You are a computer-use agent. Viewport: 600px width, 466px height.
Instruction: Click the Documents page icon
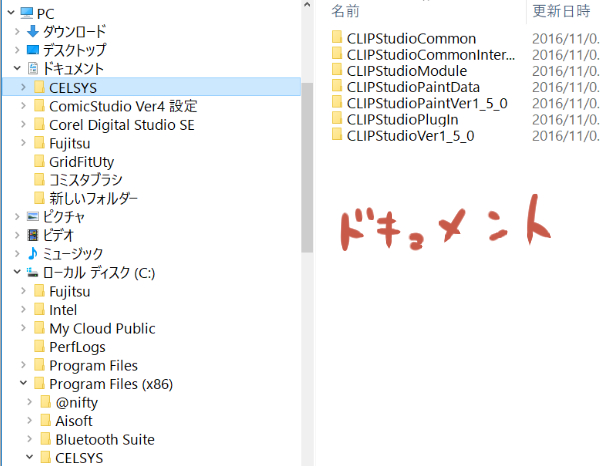33,68
